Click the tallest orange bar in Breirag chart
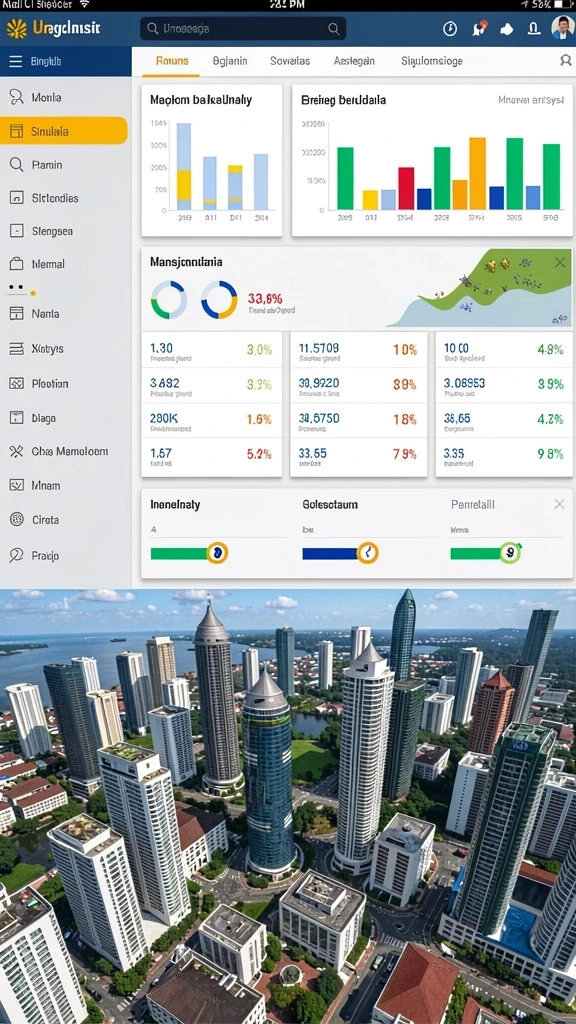The width and height of the screenshot is (576, 1024). (x=477, y=173)
